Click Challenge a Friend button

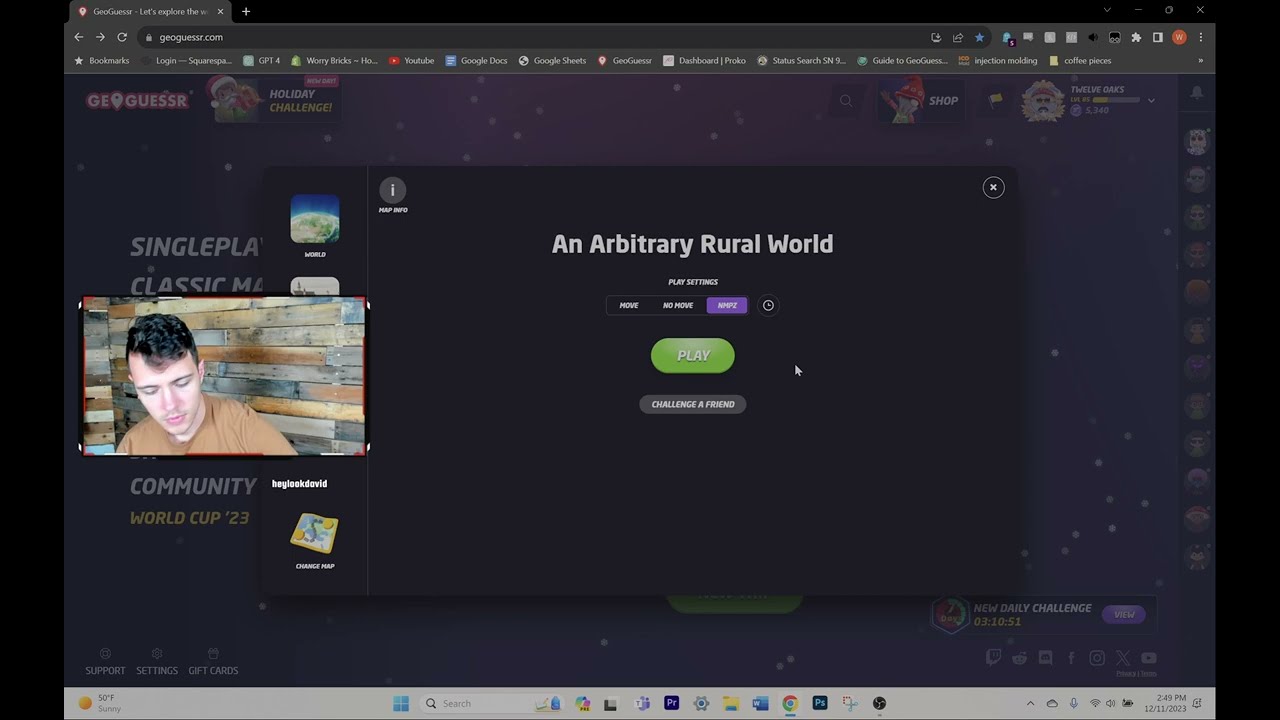pyautogui.click(x=693, y=404)
